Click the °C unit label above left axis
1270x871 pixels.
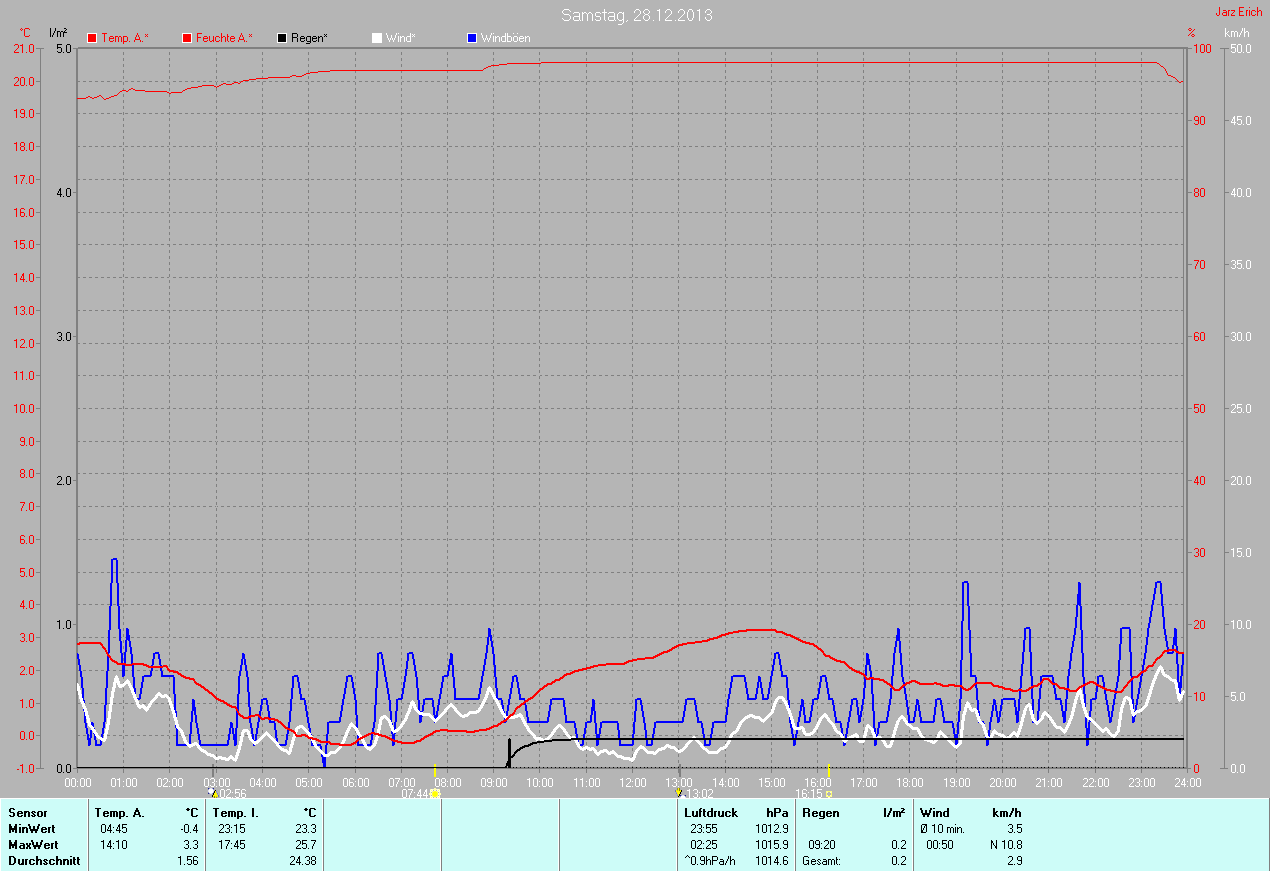[x=25, y=33]
